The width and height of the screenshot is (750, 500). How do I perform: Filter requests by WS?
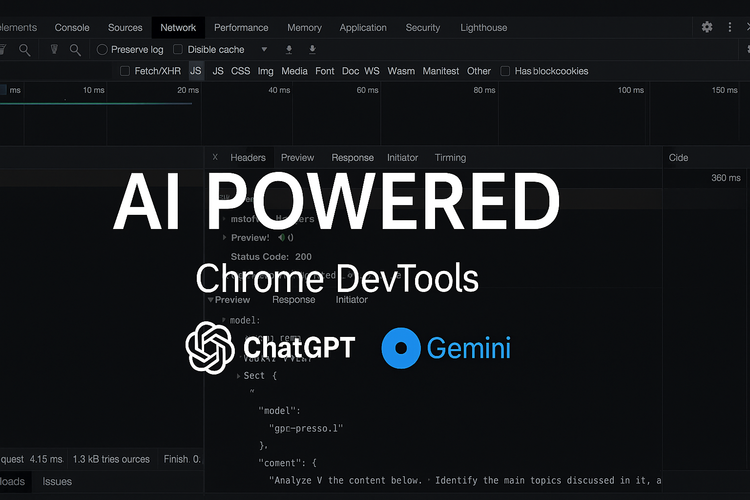pos(372,71)
